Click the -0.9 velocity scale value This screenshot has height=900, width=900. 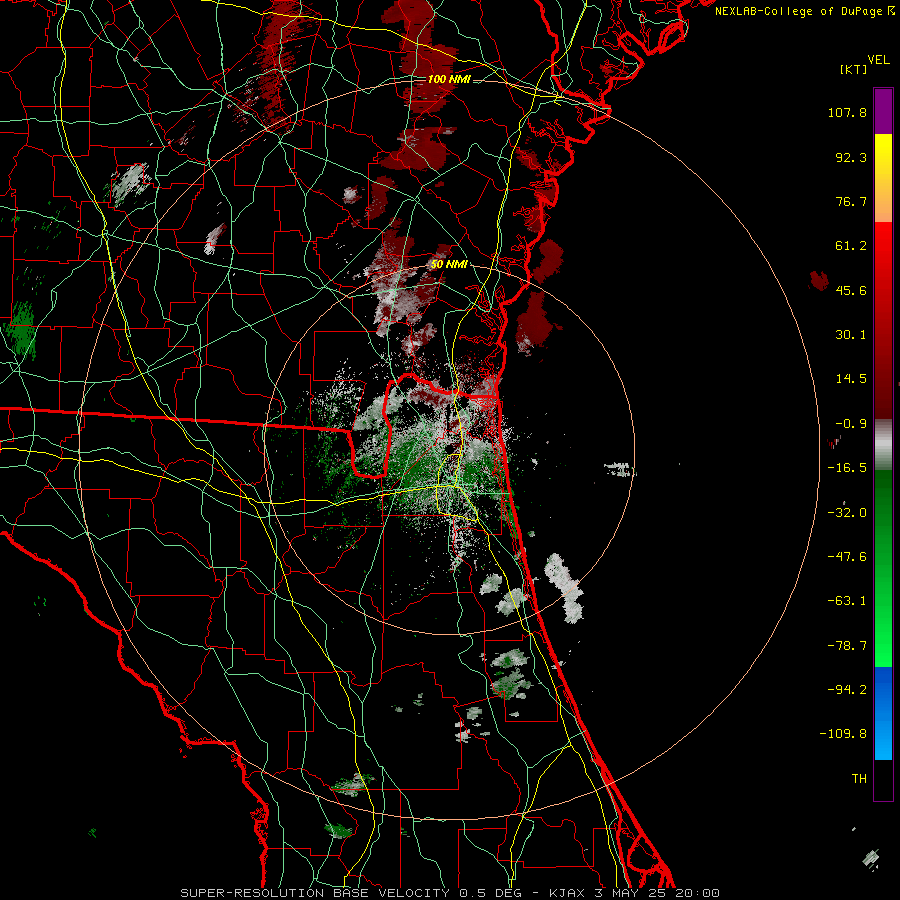(851, 424)
